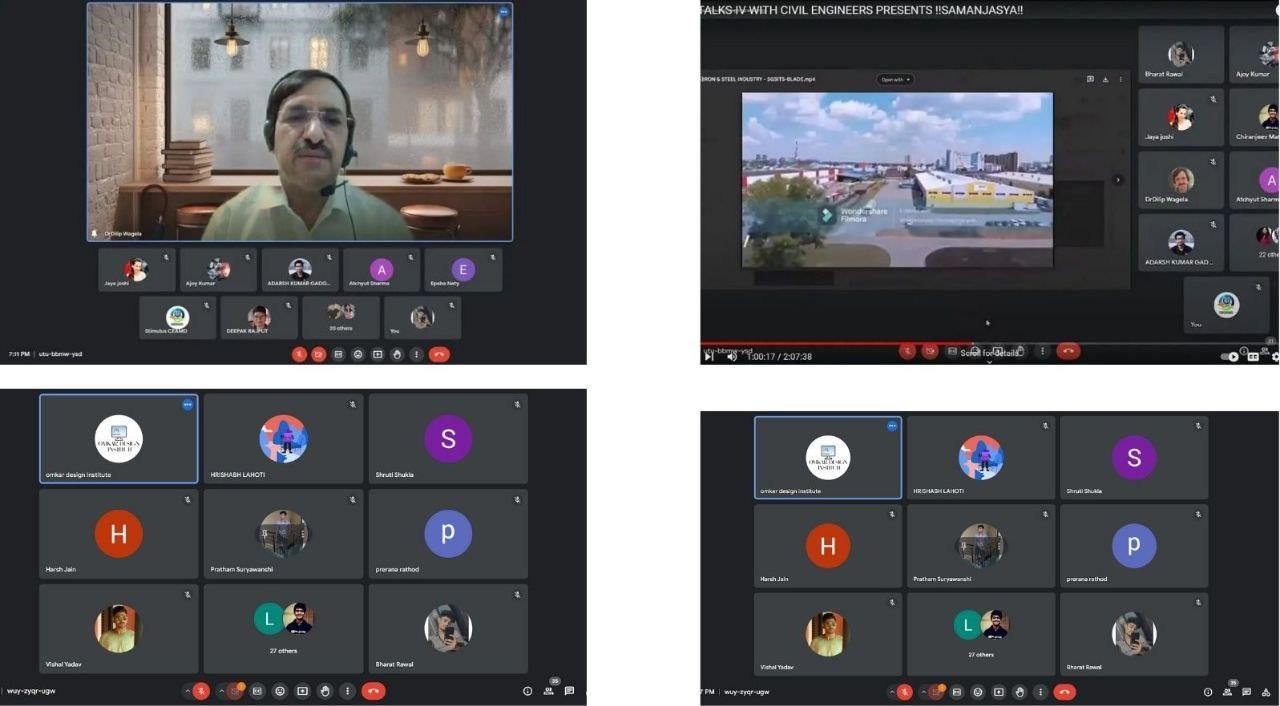End the call in the lower-right meeting screenshot
The image size is (1280, 706).
(x=1064, y=692)
